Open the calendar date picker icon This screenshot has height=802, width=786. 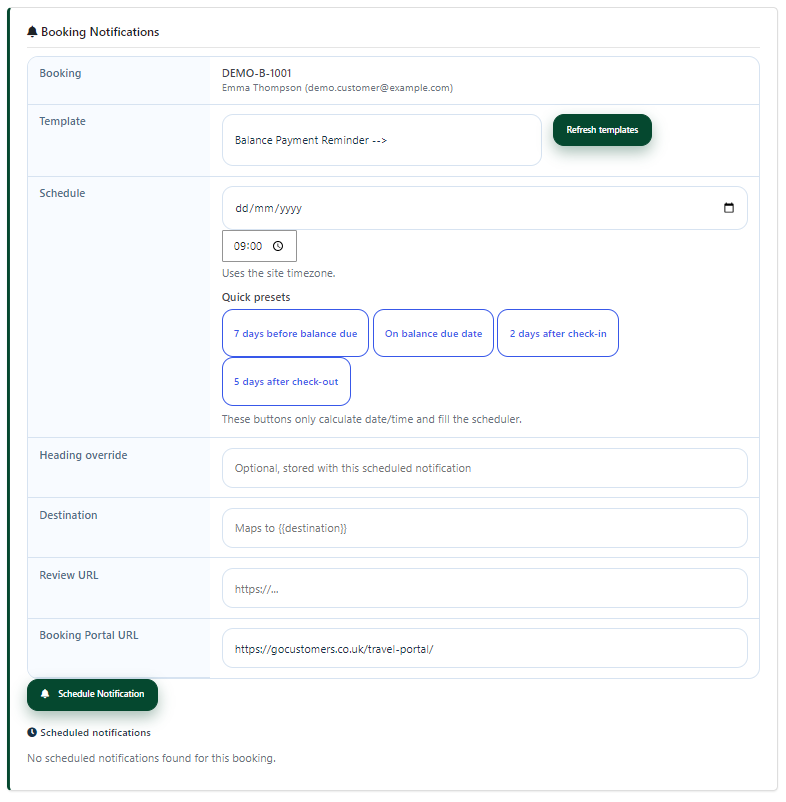(729, 208)
